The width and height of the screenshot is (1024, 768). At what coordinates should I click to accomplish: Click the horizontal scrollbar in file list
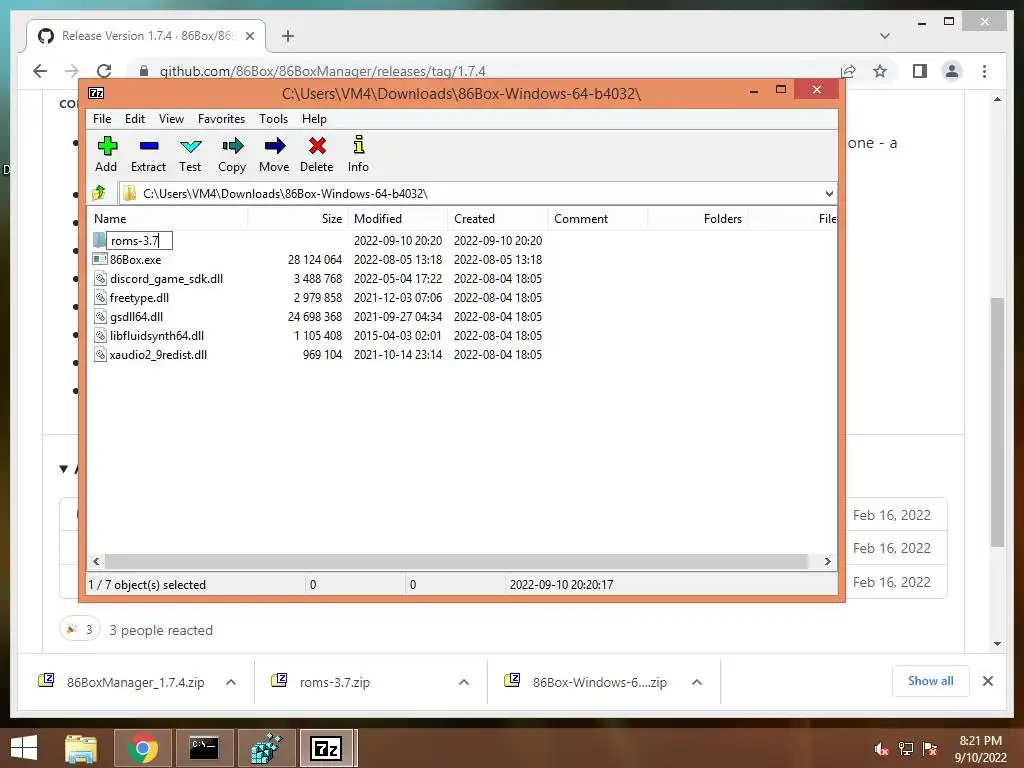coord(456,561)
